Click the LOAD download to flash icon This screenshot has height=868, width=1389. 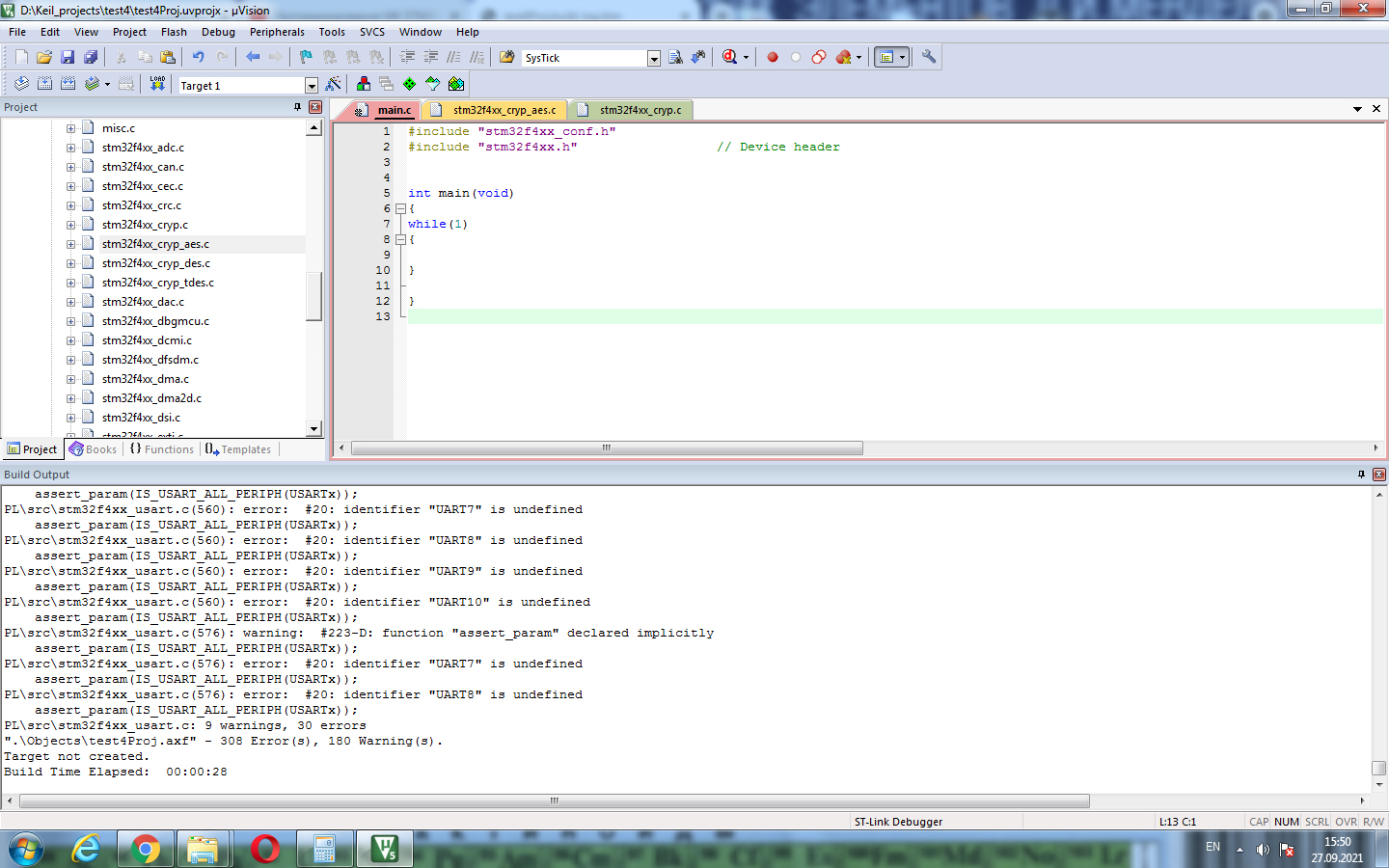click(157, 85)
